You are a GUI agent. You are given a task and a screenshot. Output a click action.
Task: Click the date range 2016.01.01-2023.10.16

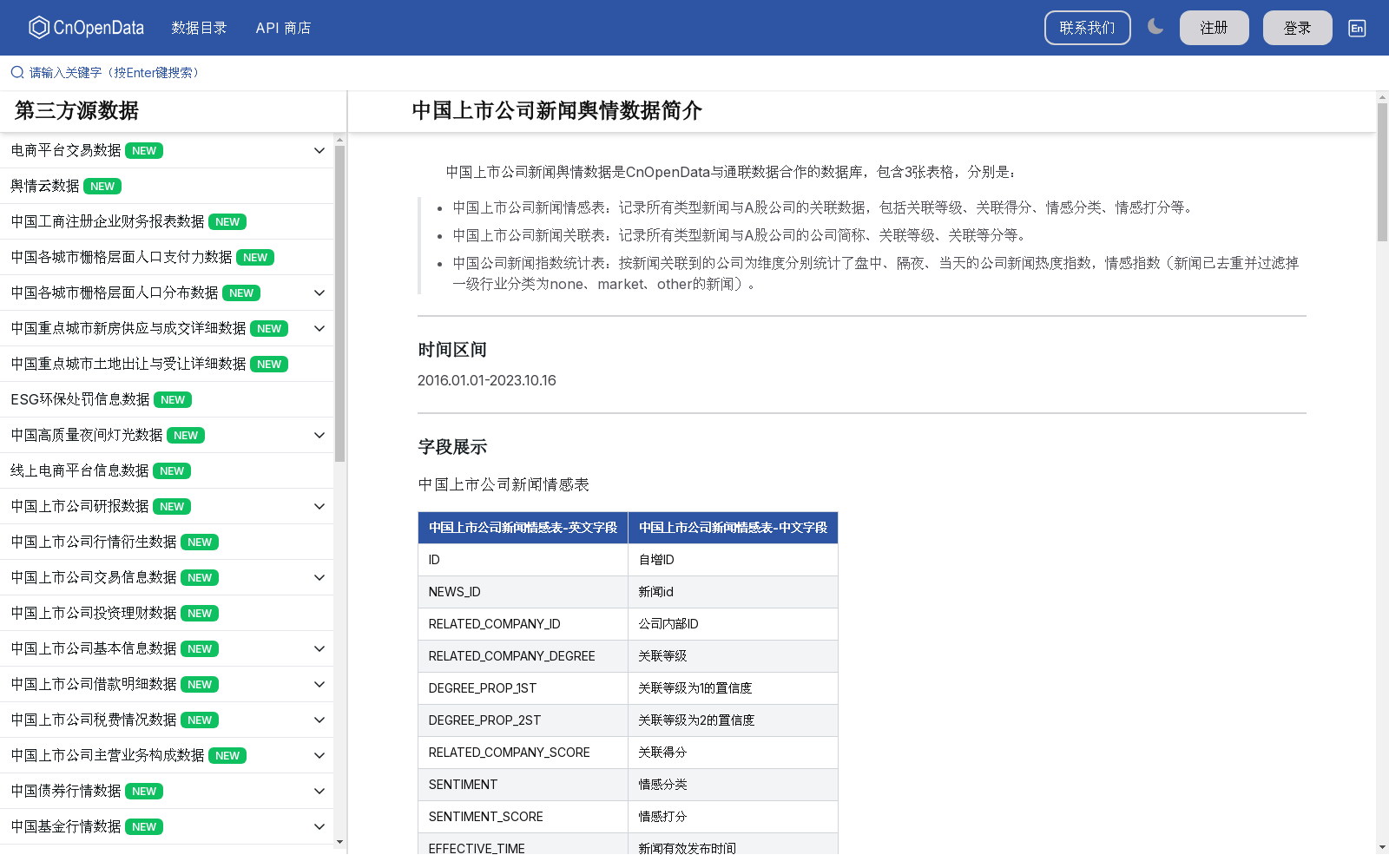coord(487,380)
